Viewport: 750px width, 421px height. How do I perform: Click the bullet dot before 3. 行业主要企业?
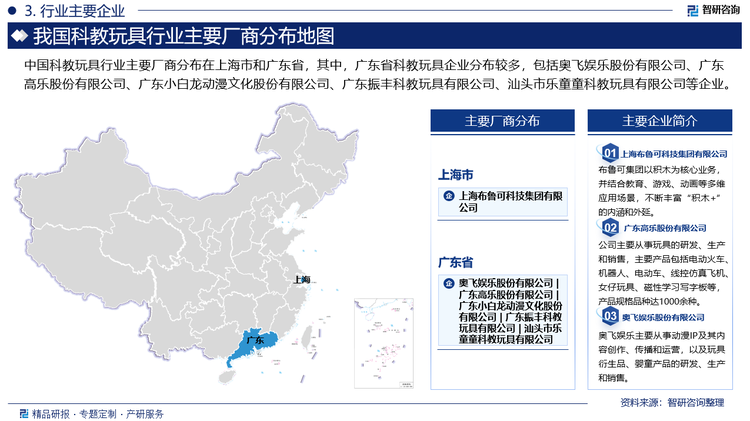pyautogui.click(x=12, y=10)
